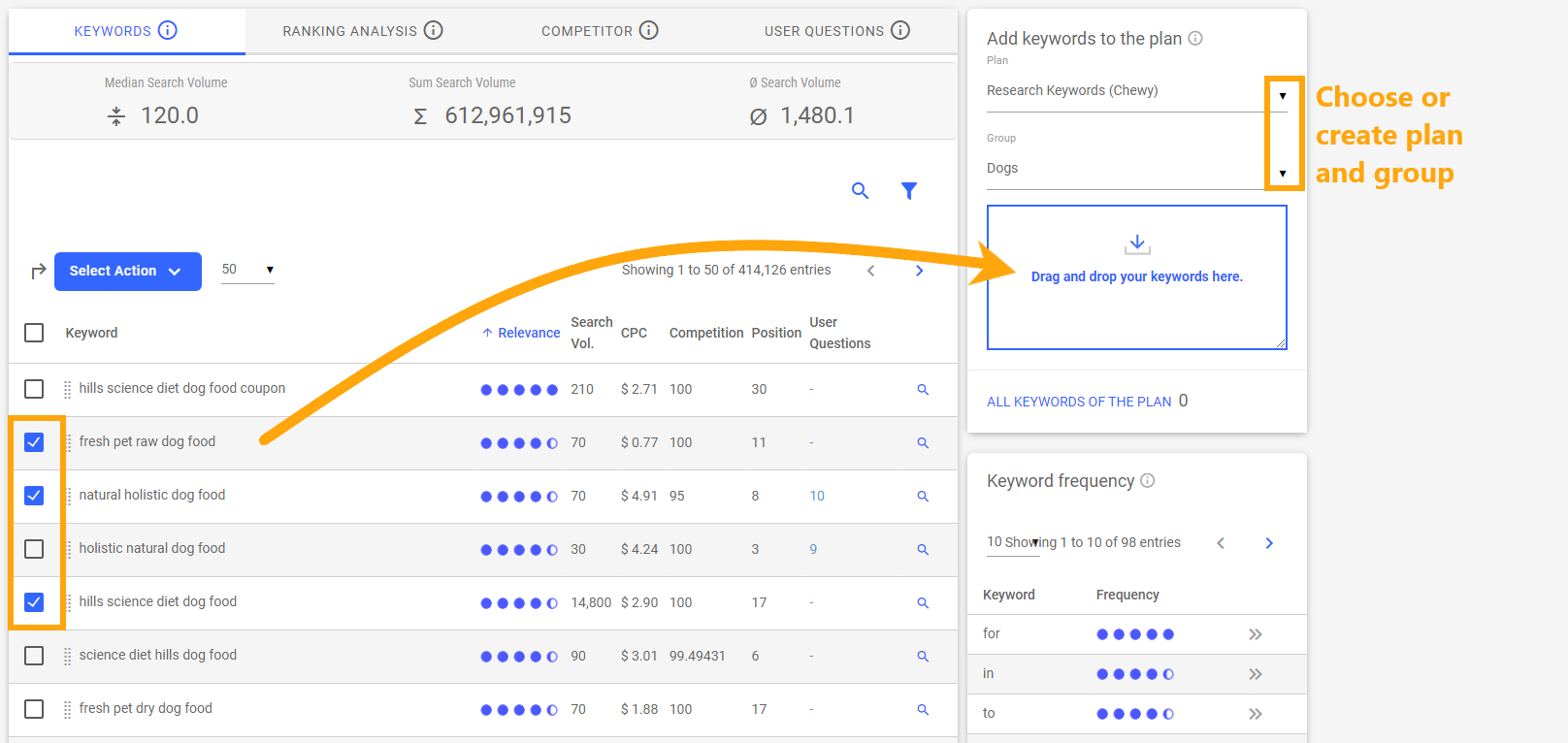
Task: Select Frequency column header in keyword frequency
Action: [x=1127, y=595]
